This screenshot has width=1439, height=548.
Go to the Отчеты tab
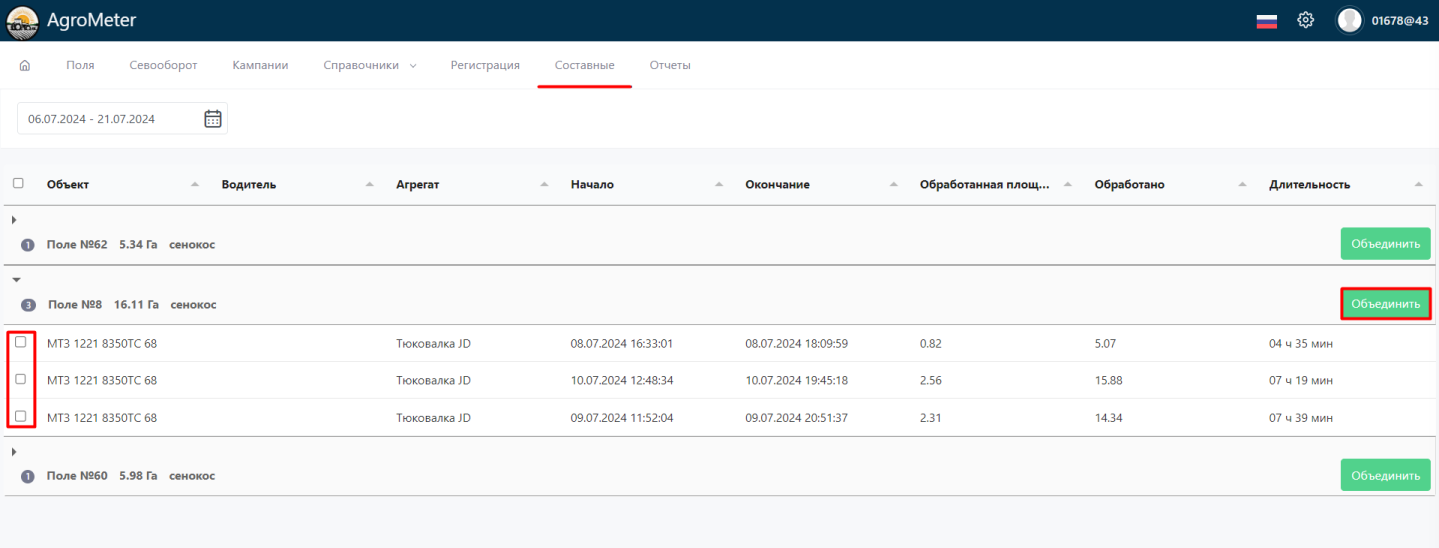click(x=669, y=66)
